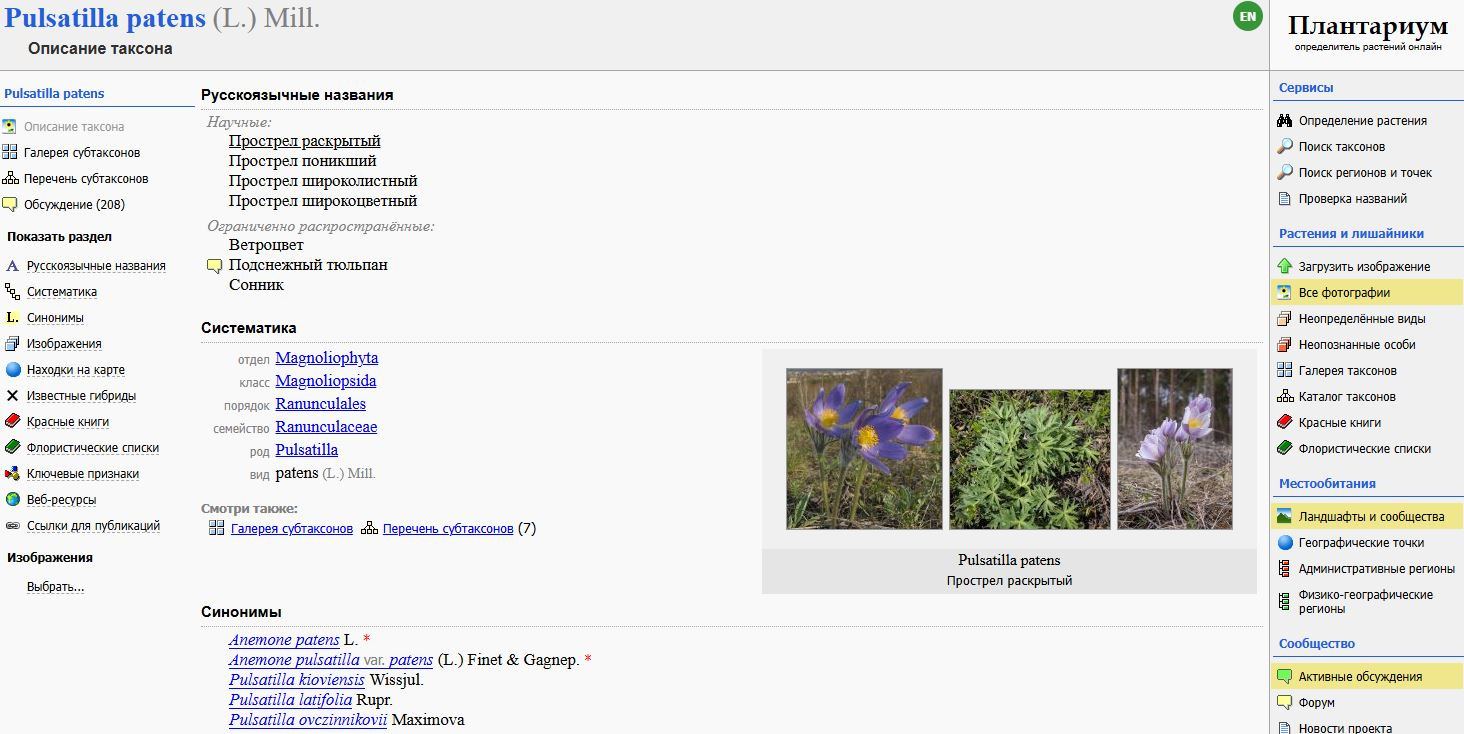Click Перечень субтаксонов link under Смотри также
Image resolution: width=1464 pixels, height=734 pixels.
tap(448, 528)
